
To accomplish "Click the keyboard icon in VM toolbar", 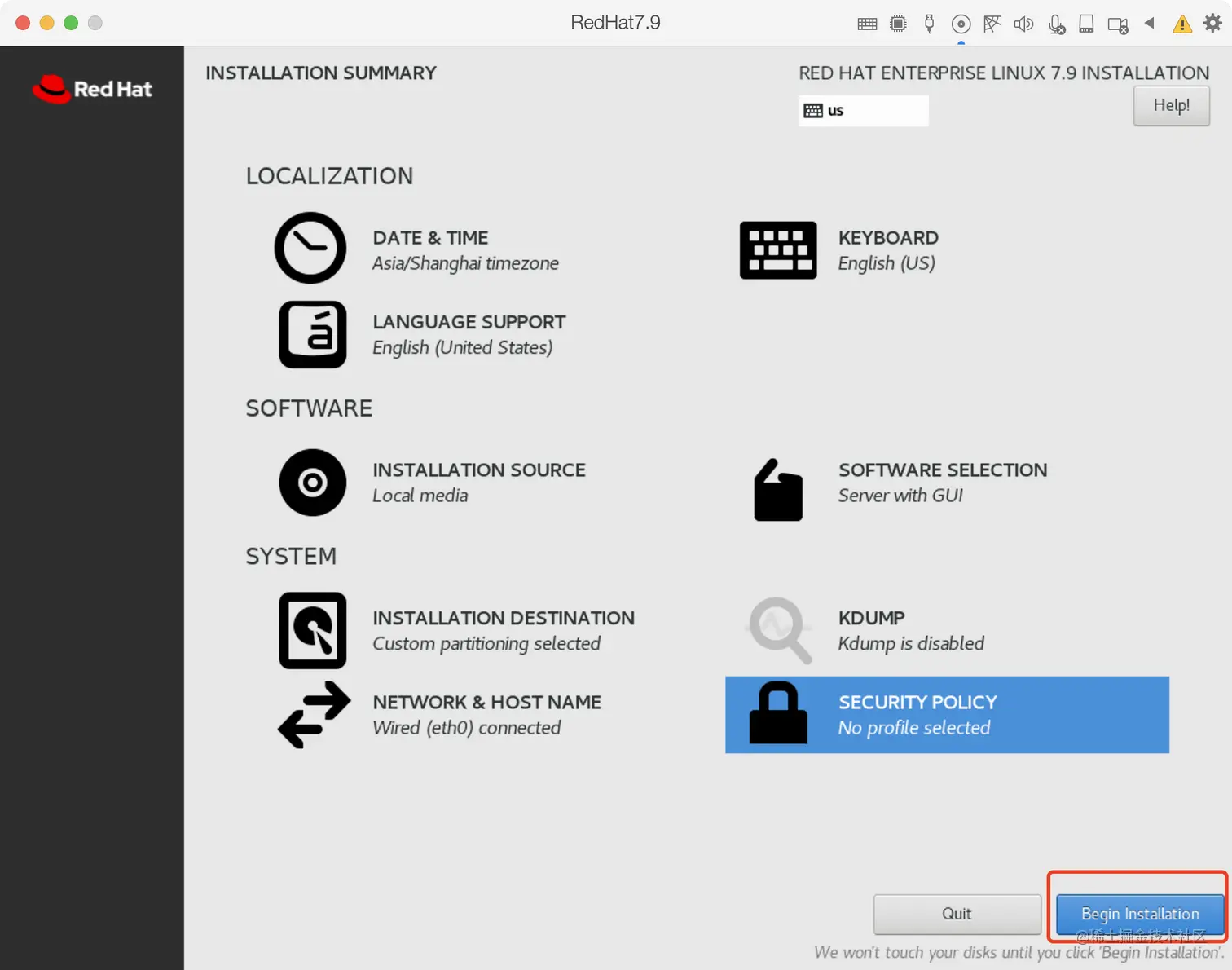I will (867, 24).
